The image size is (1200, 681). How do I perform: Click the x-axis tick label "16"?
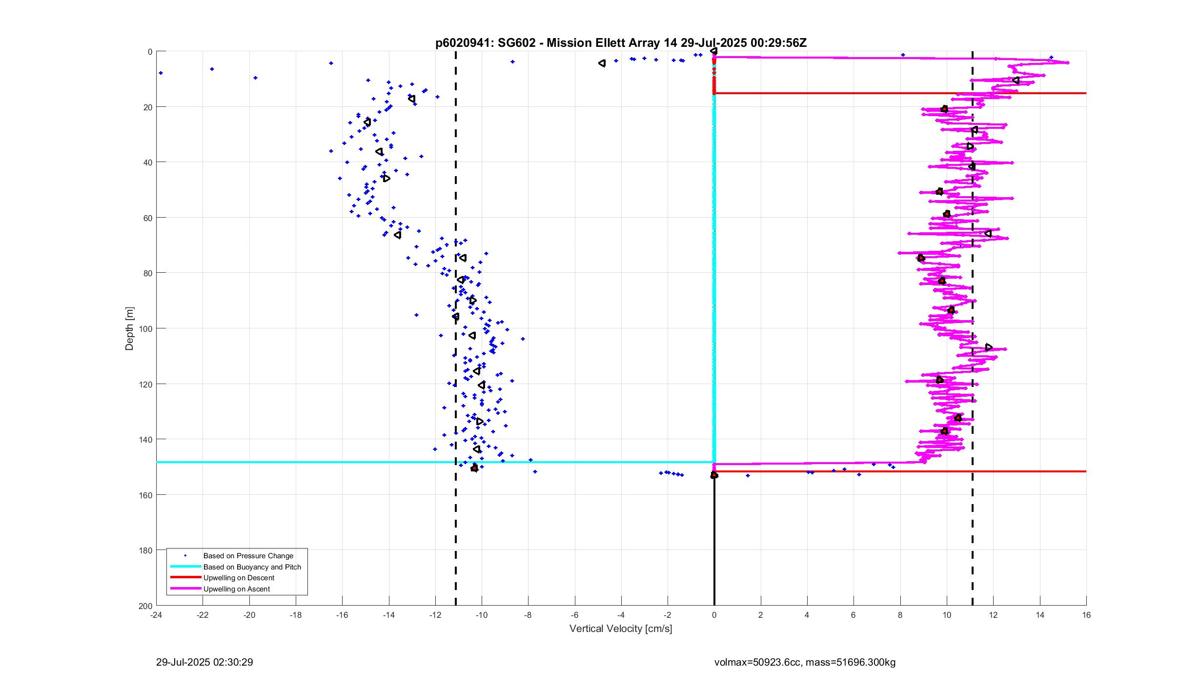coord(1086,615)
